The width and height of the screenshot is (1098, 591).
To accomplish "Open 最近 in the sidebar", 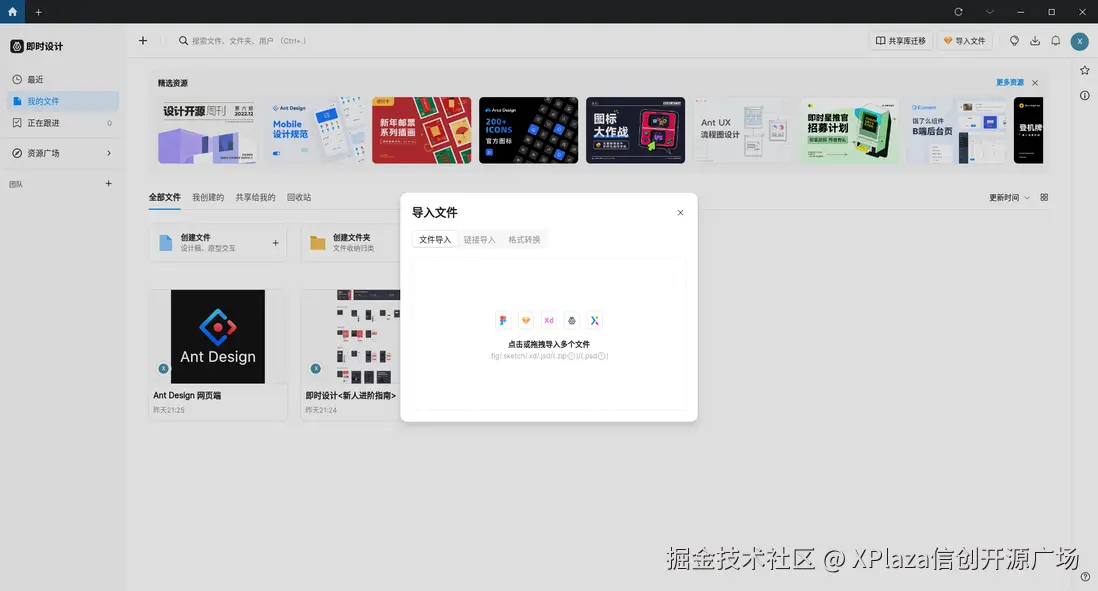I will coord(62,79).
